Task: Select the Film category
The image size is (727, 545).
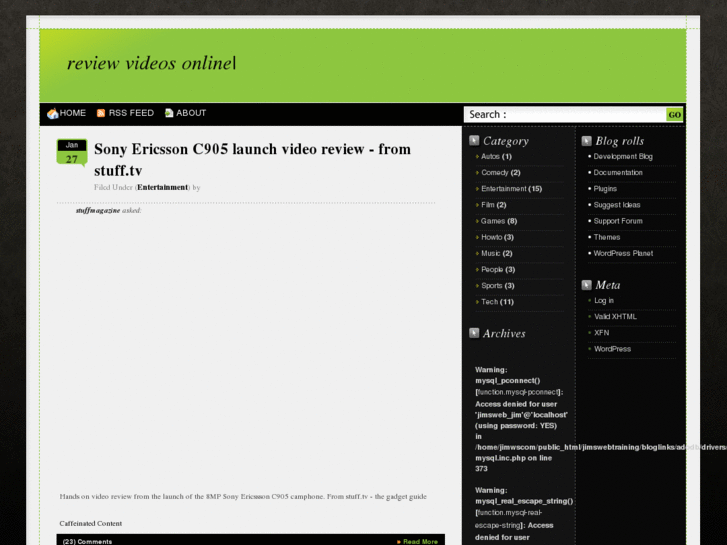Action: (488, 205)
